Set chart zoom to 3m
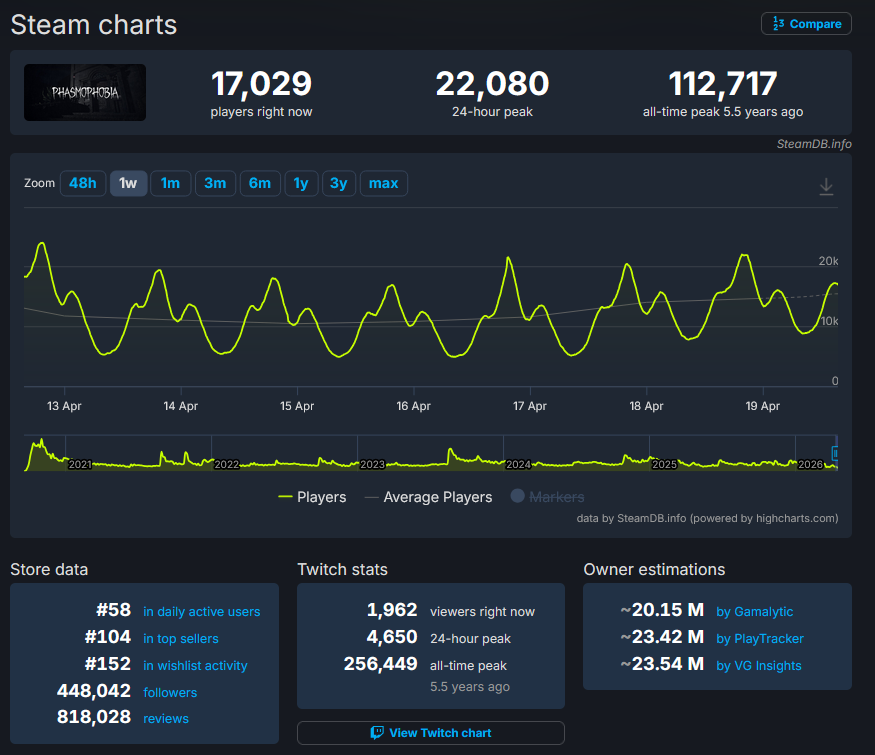875x755 pixels. 215,183
